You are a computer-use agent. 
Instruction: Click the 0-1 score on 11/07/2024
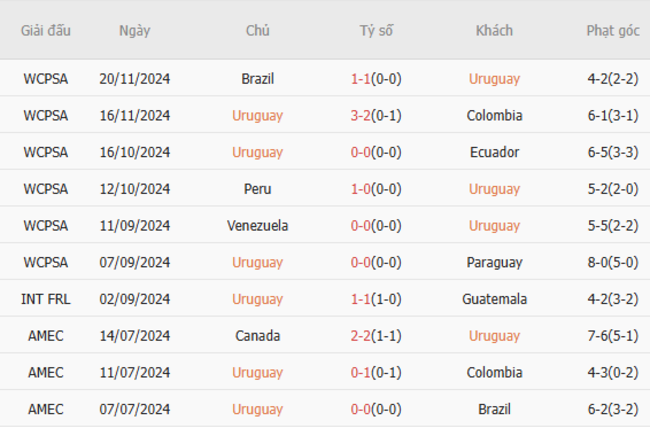(x=360, y=373)
